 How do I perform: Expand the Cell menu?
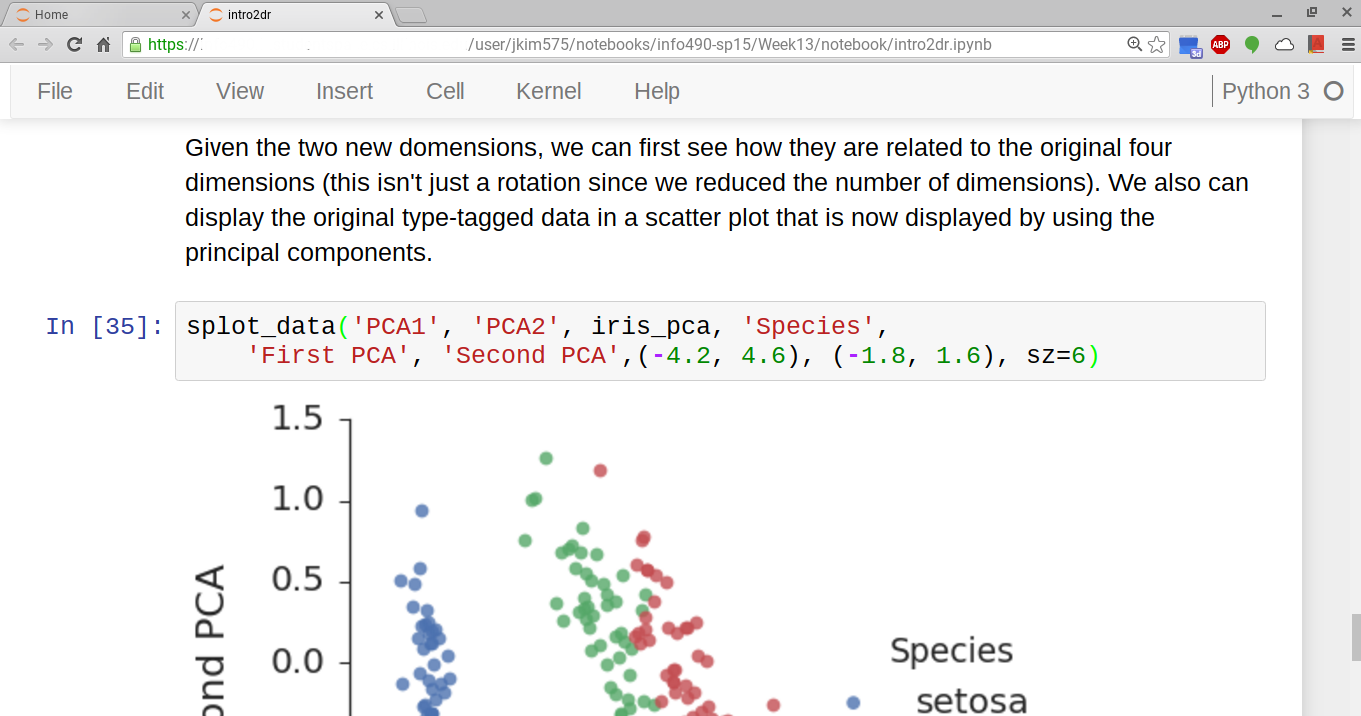coord(445,91)
